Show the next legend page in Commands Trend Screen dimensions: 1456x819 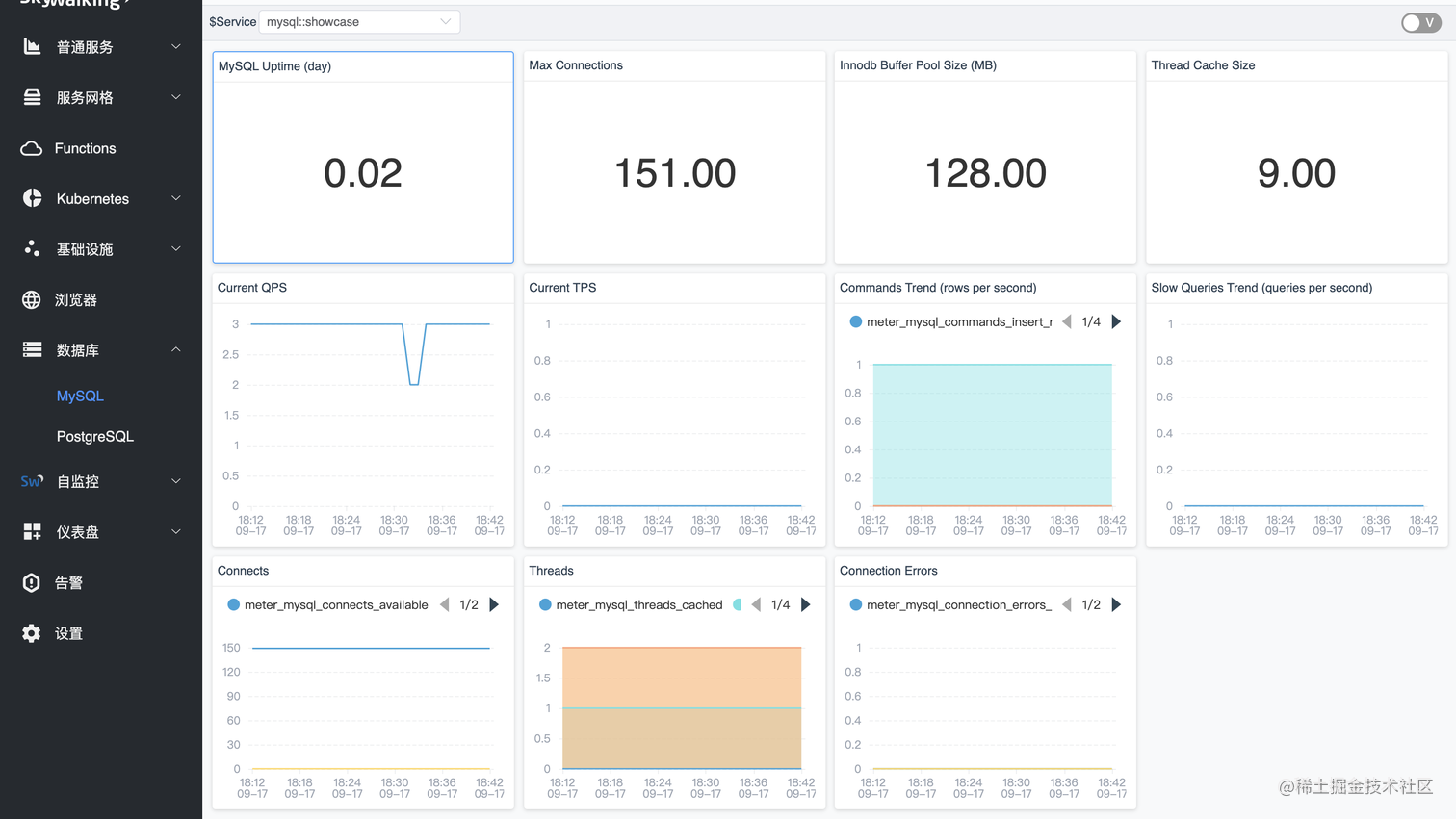point(1116,321)
